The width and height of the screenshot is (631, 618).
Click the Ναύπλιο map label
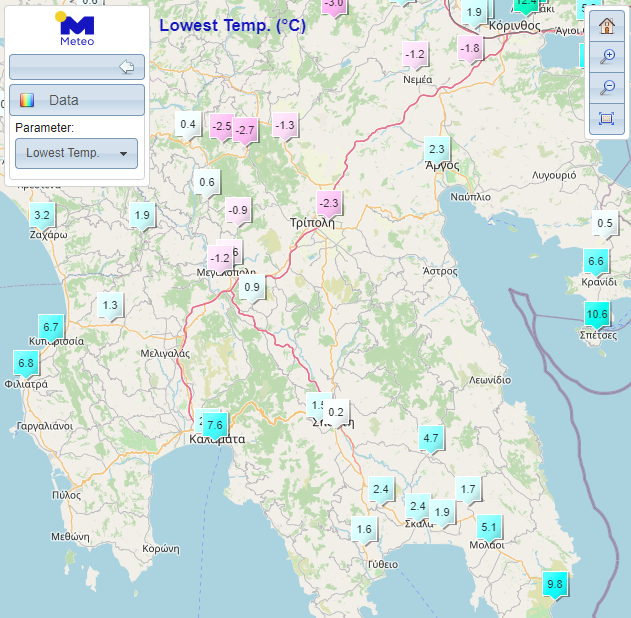pos(470,197)
